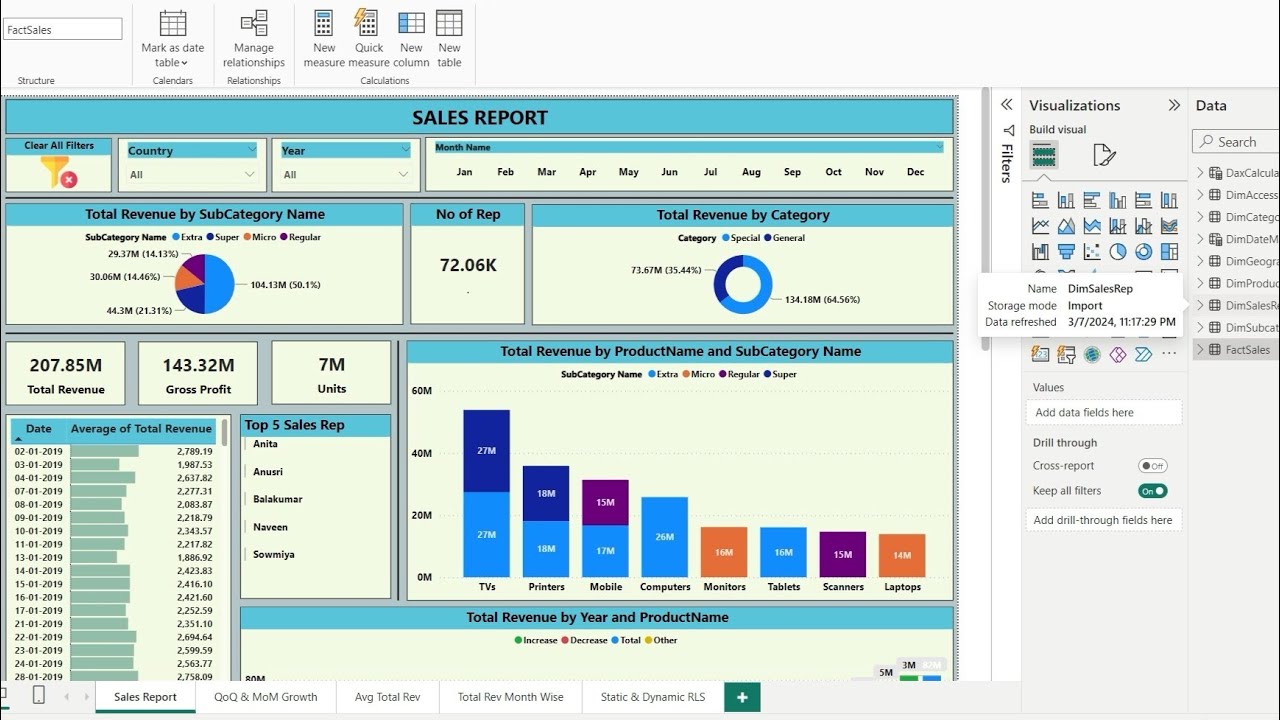Open the Year slicer dropdown
Screen dimensions: 1280x720
click(403, 174)
